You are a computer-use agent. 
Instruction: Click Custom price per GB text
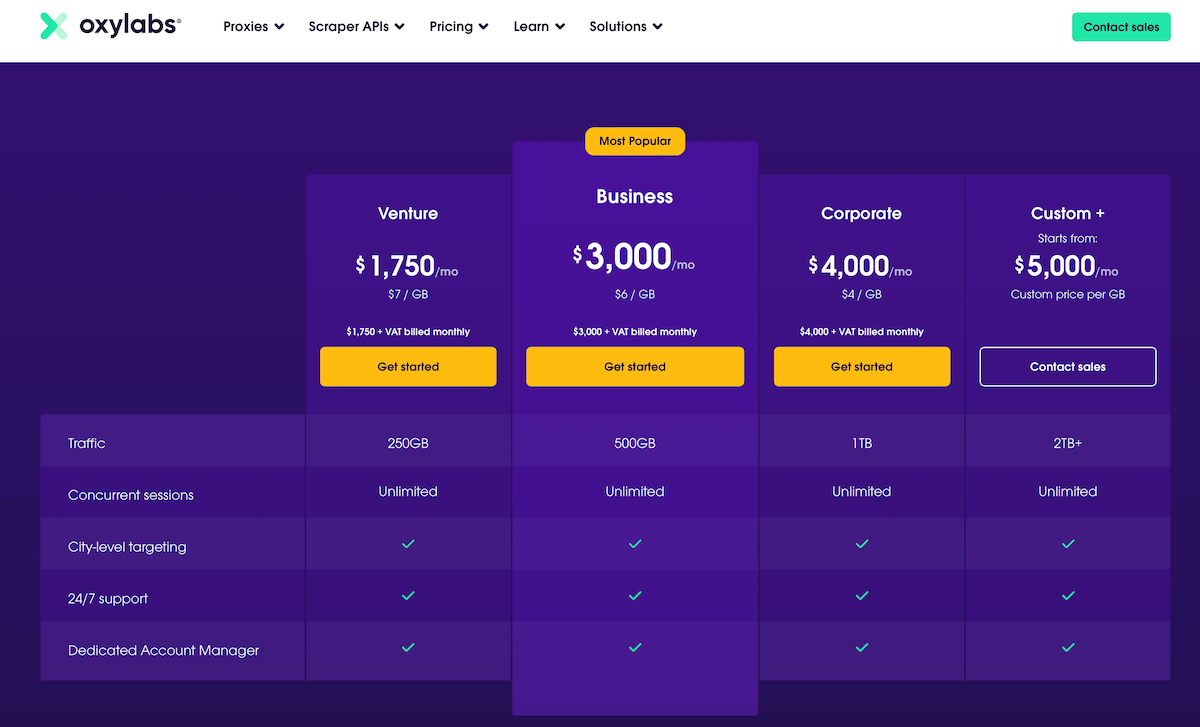1068,294
